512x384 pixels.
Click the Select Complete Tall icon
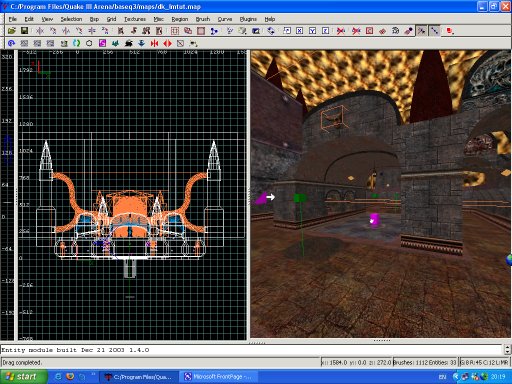click(121, 31)
